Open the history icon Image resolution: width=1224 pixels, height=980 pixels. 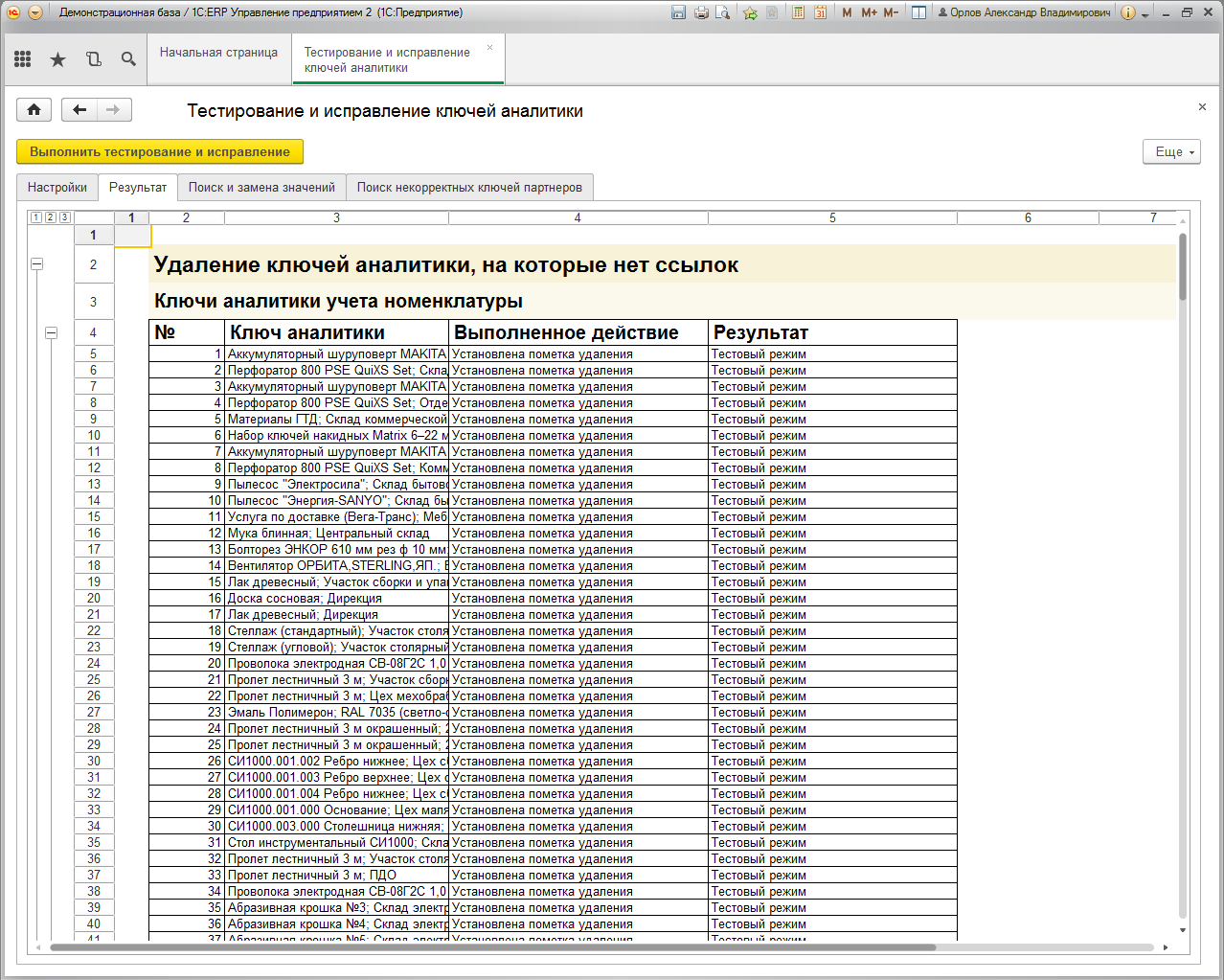[93, 59]
